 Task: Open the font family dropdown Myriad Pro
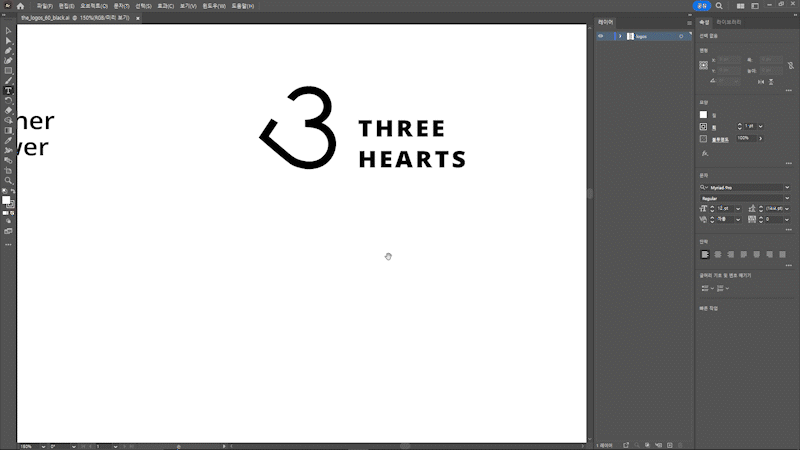787,187
